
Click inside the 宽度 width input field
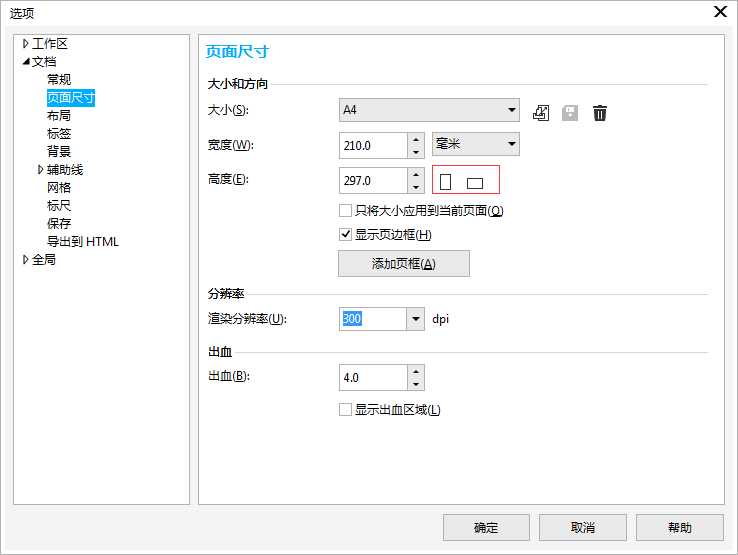372,146
